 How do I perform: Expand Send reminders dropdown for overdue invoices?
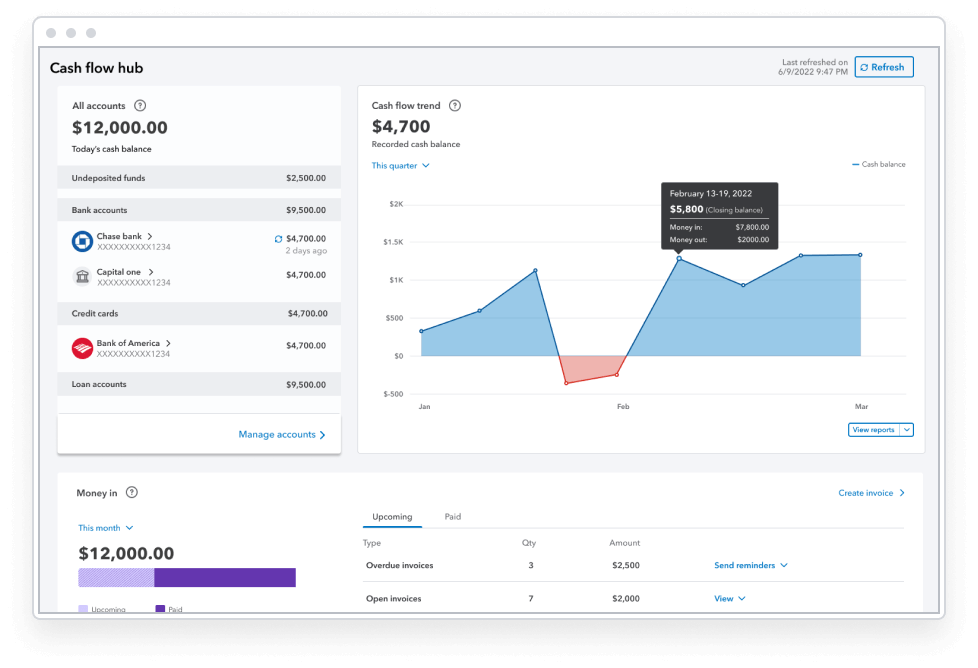click(751, 565)
